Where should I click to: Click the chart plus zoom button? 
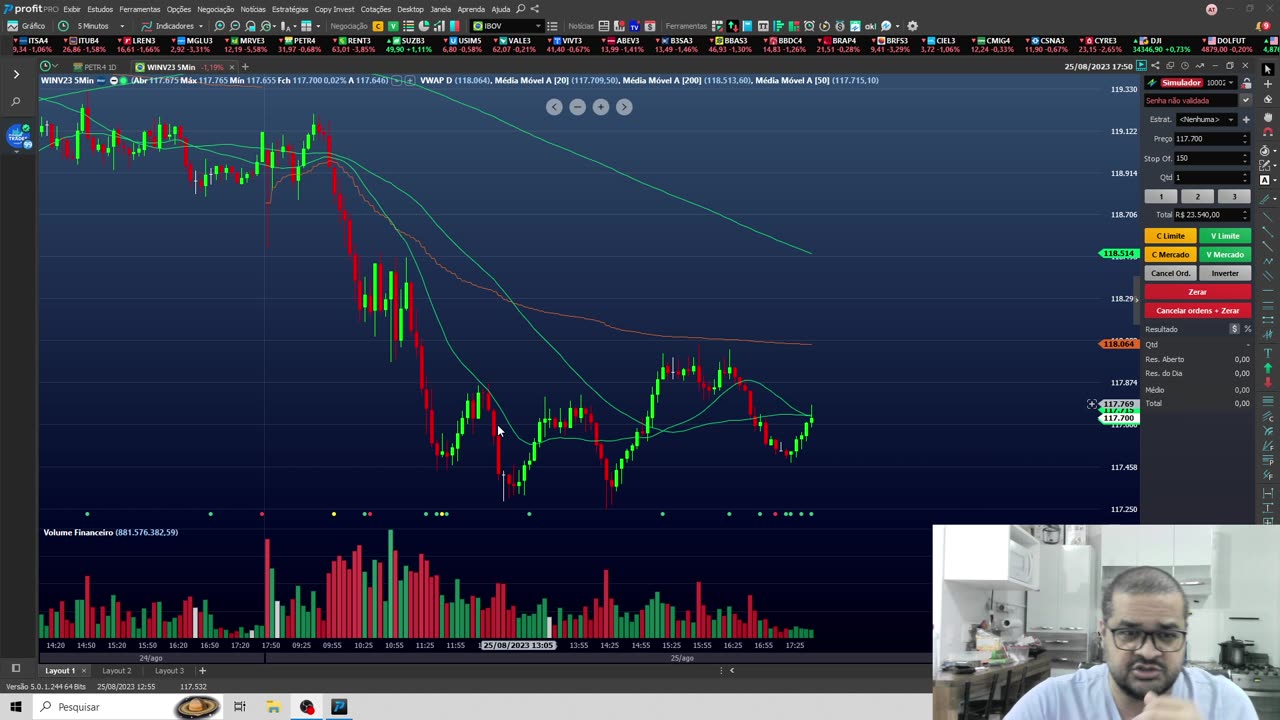pyautogui.click(x=600, y=107)
